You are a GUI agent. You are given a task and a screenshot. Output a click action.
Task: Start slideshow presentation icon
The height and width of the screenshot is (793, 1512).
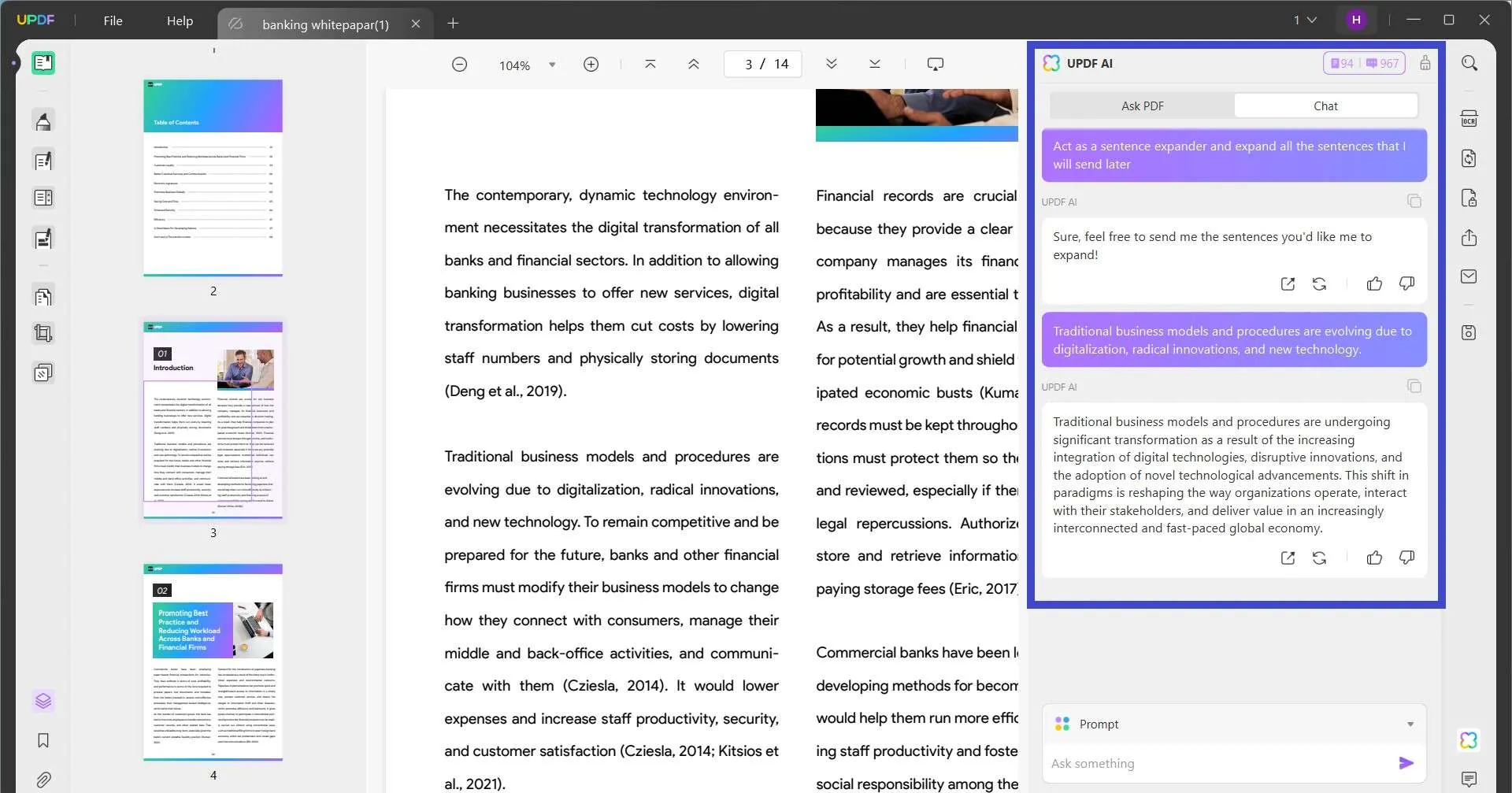935,64
